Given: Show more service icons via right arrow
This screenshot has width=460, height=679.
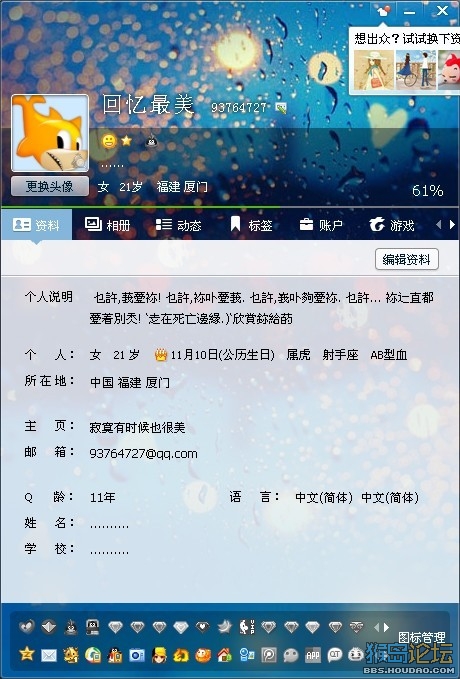Looking at the screenshot, I should [x=386, y=627].
